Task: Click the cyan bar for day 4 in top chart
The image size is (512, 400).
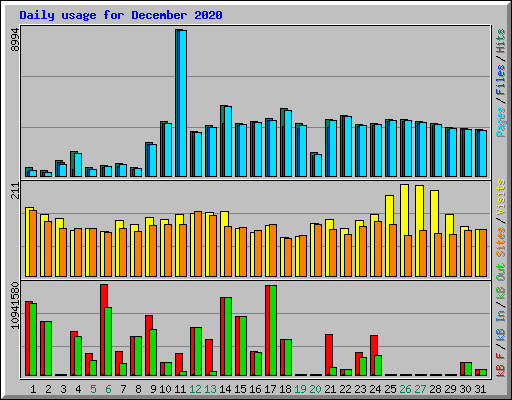Action: (78, 165)
